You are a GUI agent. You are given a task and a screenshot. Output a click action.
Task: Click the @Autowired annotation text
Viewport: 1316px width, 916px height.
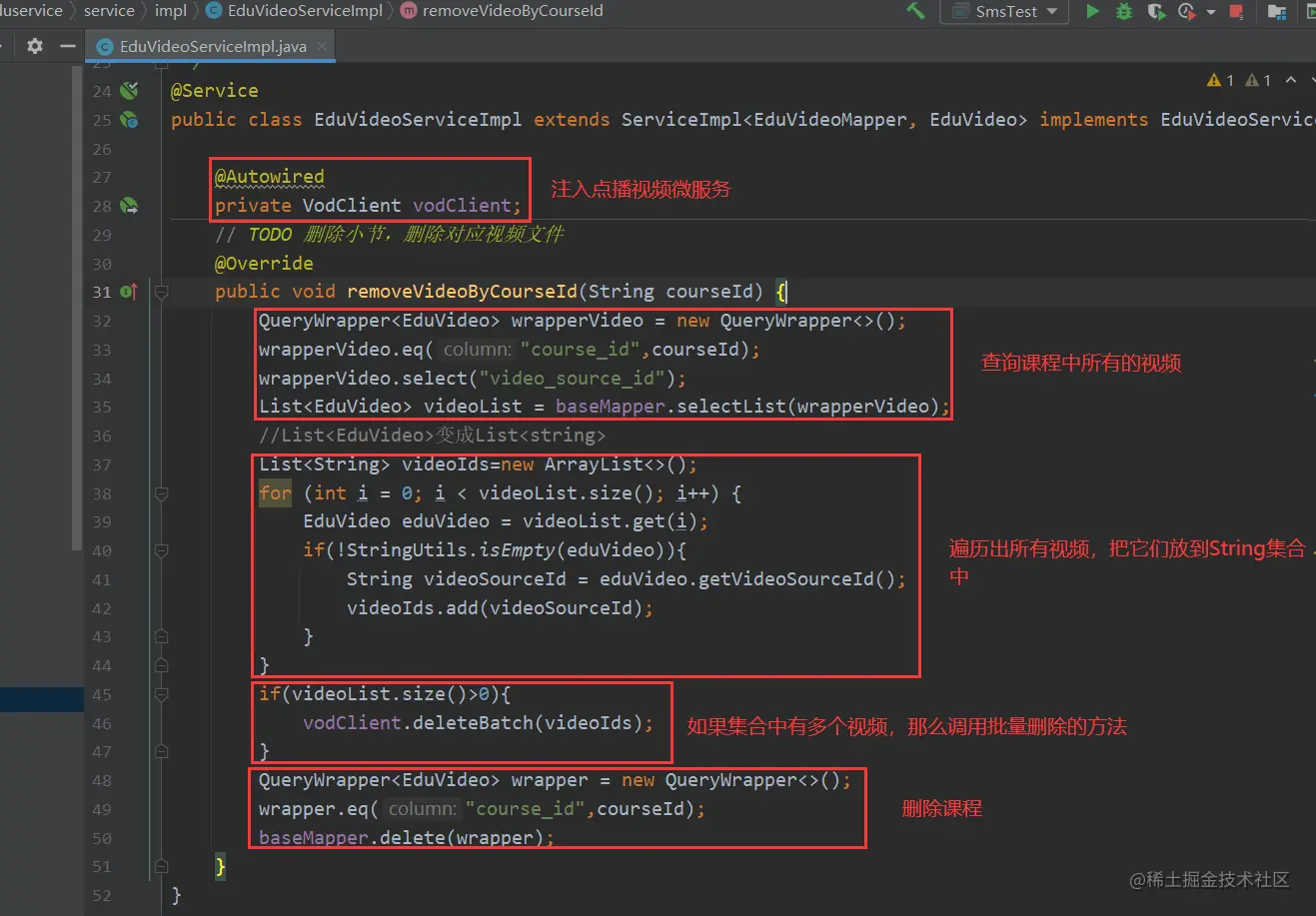(x=269, y=177)
